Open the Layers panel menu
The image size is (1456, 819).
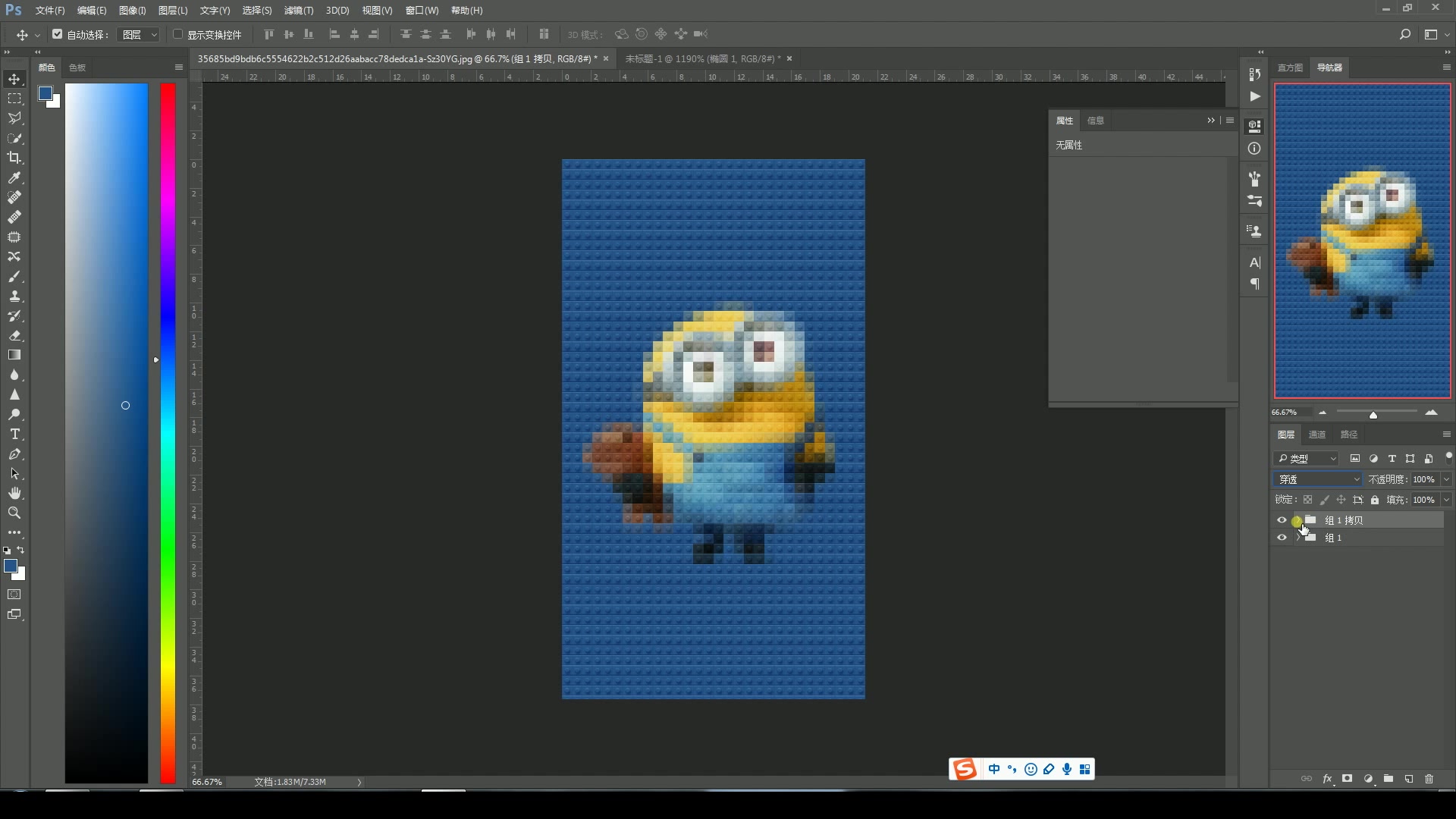point(1446,435)
